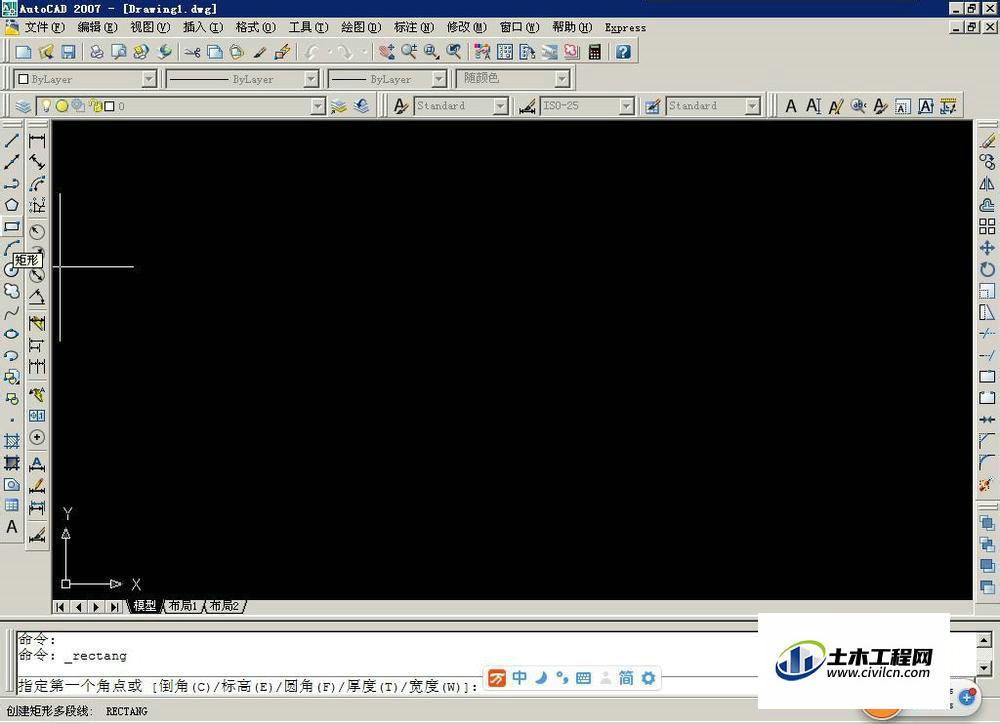Save the drawing with the floppy icon

coord(68,52)
